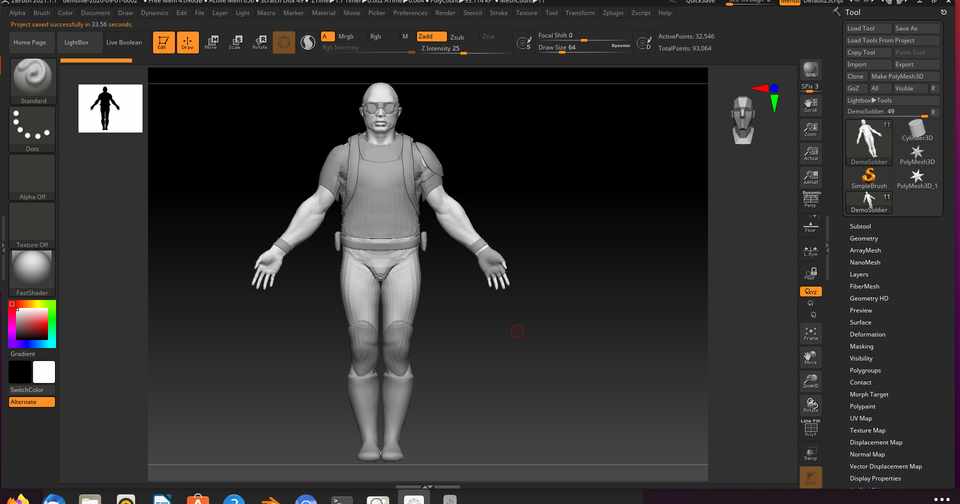Click the main color picker square
This screenshot has width=960, height=504.
coord(32,323)
